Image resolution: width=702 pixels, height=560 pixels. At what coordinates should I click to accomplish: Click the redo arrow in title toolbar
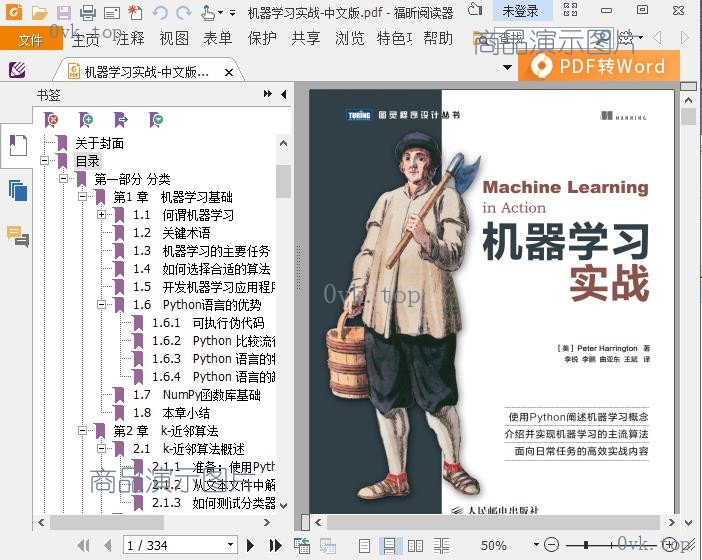[x=184, y=13]
